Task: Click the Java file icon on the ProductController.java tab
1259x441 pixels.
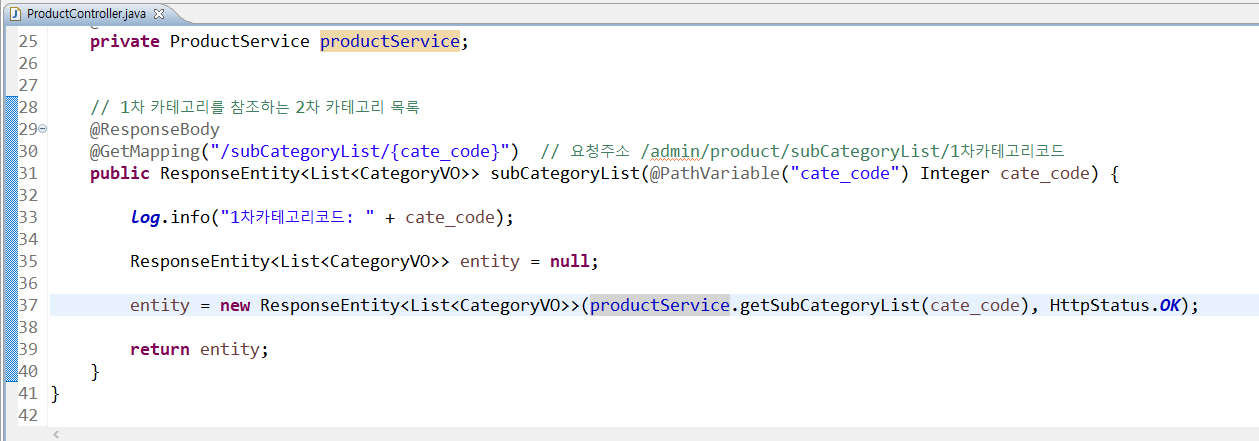Action: [x=15, y=13]
